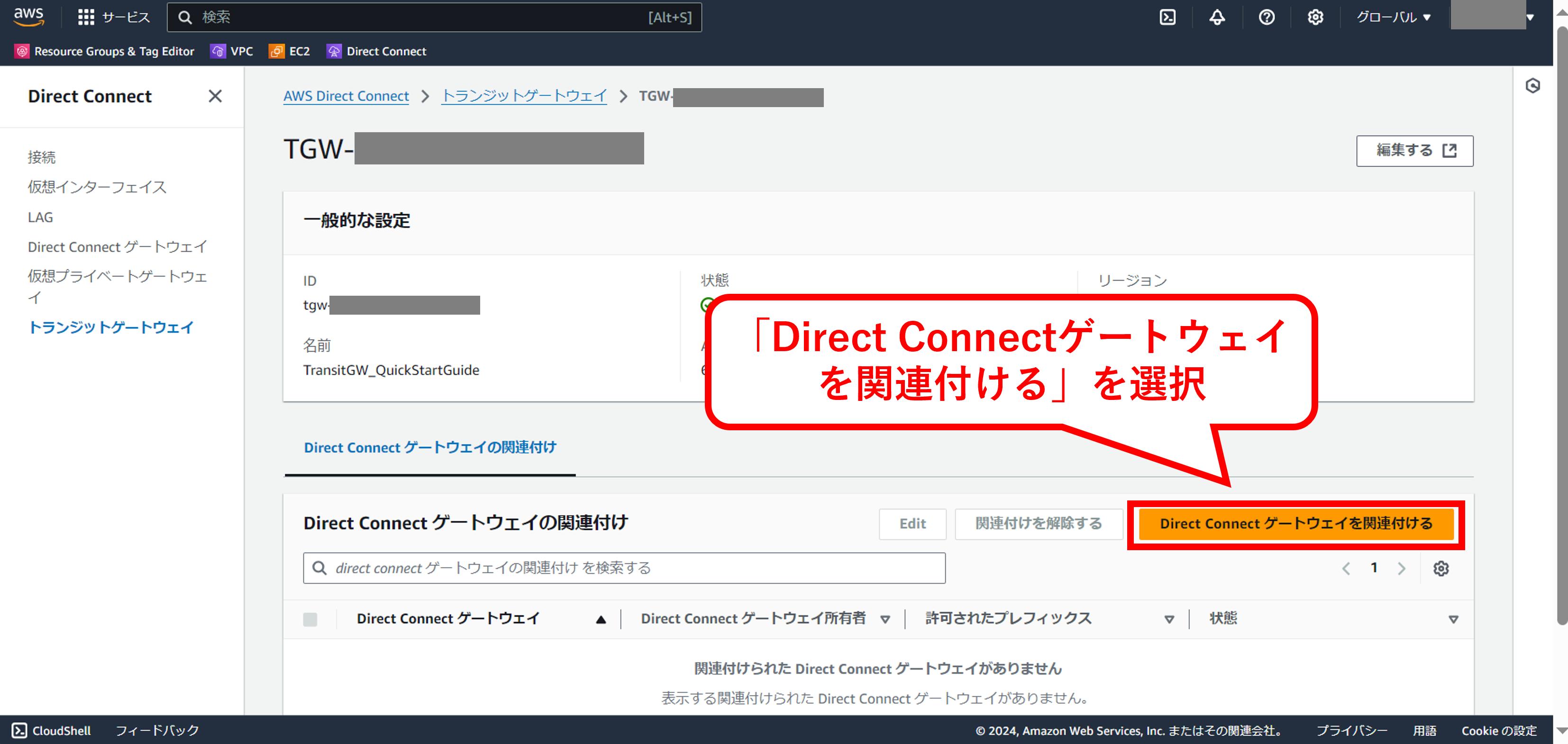1568x744 pixels.
Task: Open settings gear in top navigation
Action: coord(1315,17)
